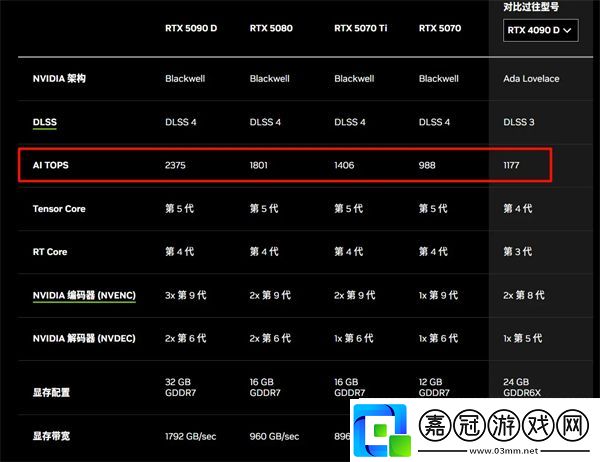The height and width of the screenshot is (462, 600).
Task: Click the NVIDIA 架构 row label
Action: coord(59,78)
